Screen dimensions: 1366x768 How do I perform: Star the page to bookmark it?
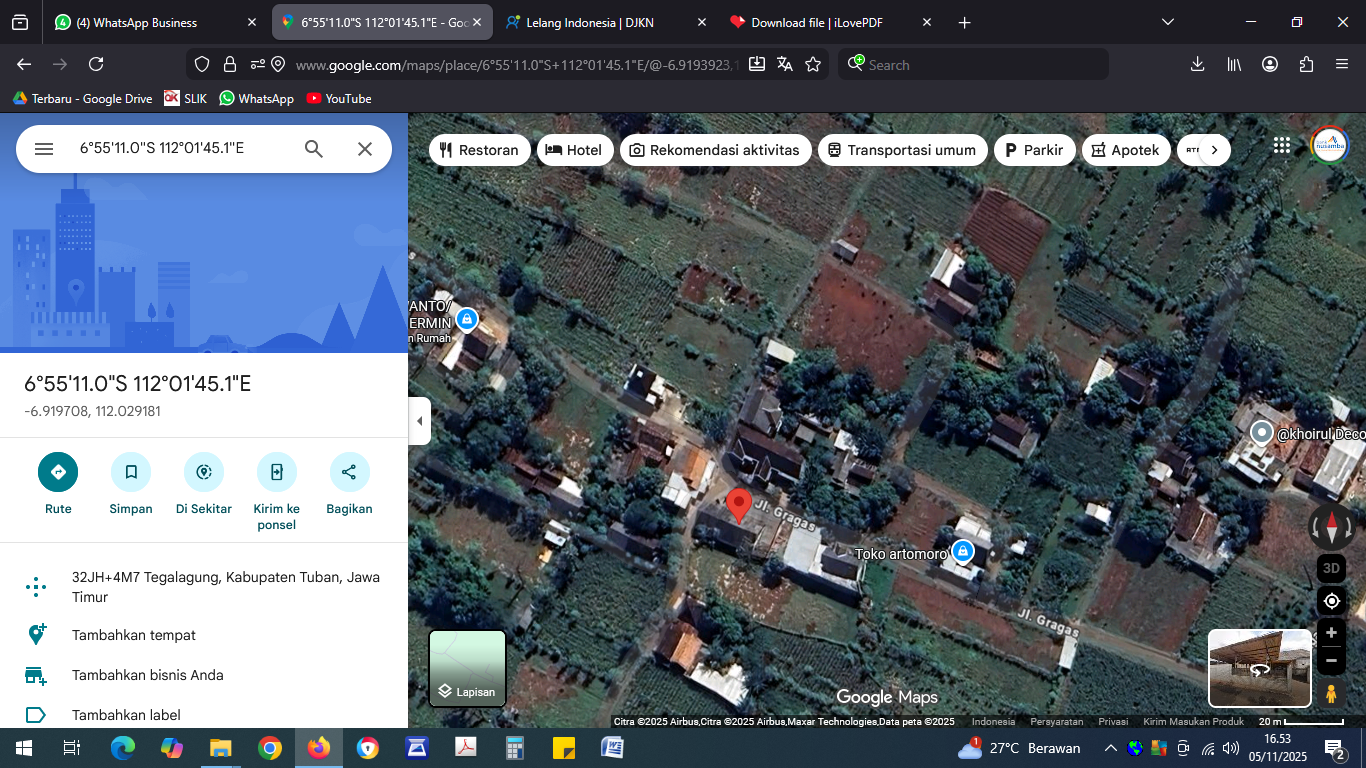[x=813, y=64]
